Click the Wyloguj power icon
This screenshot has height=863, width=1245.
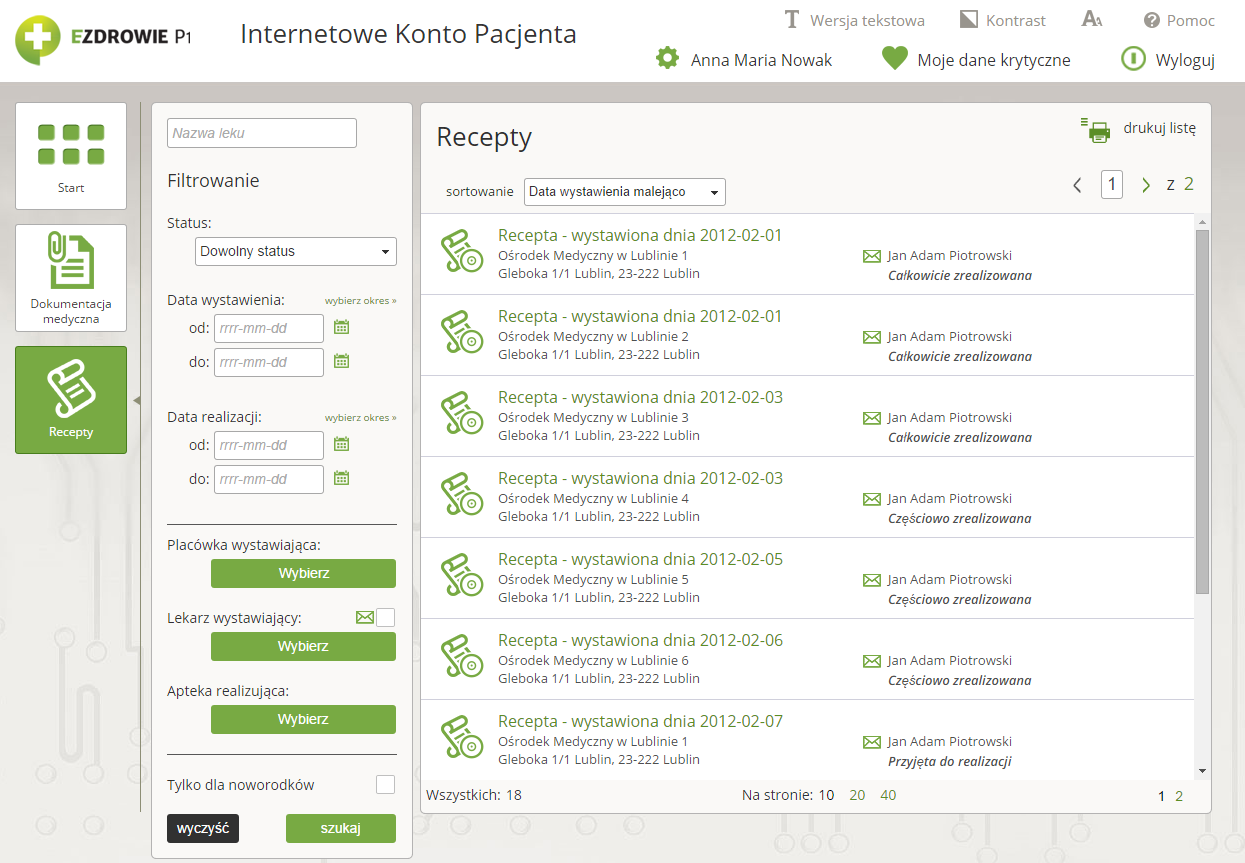pos(1132,59)
